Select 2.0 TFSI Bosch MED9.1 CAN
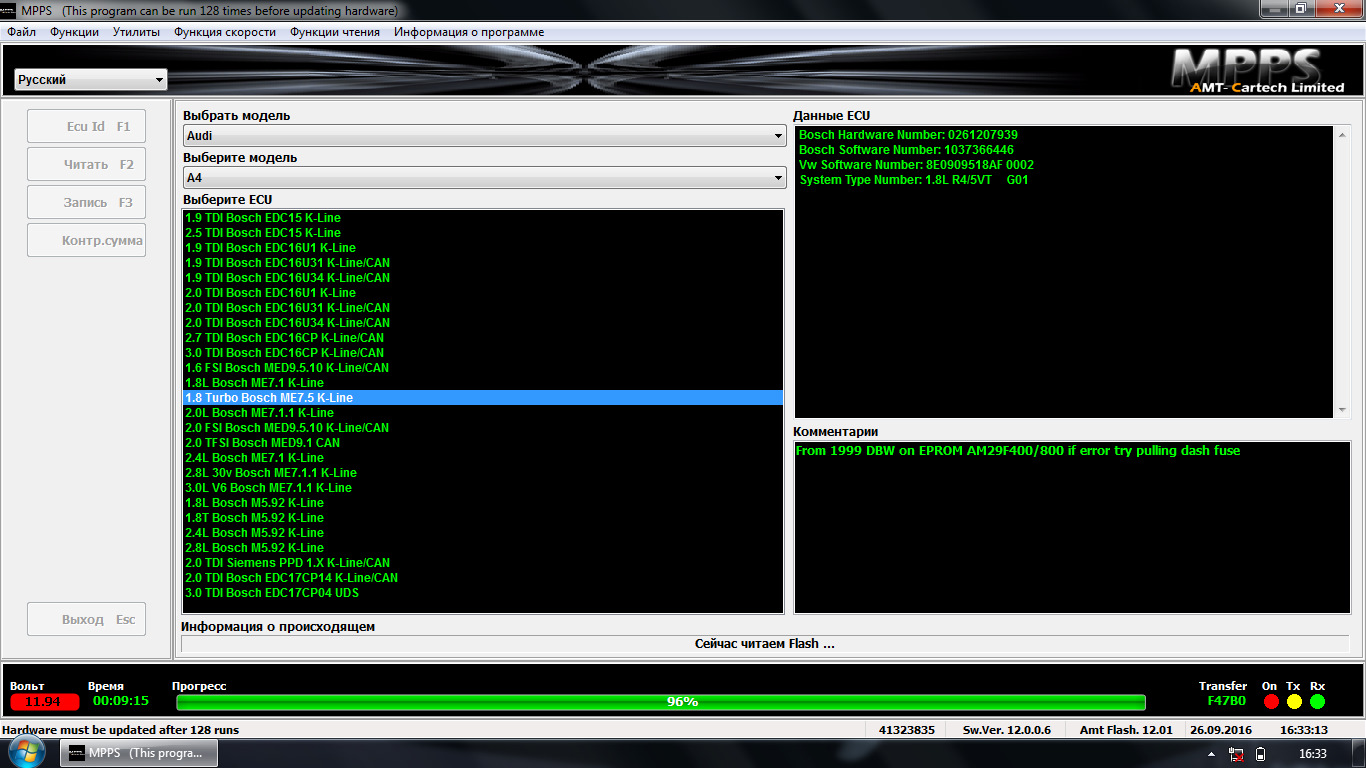This screenshot has width=1366, height=768. point(483,443)
